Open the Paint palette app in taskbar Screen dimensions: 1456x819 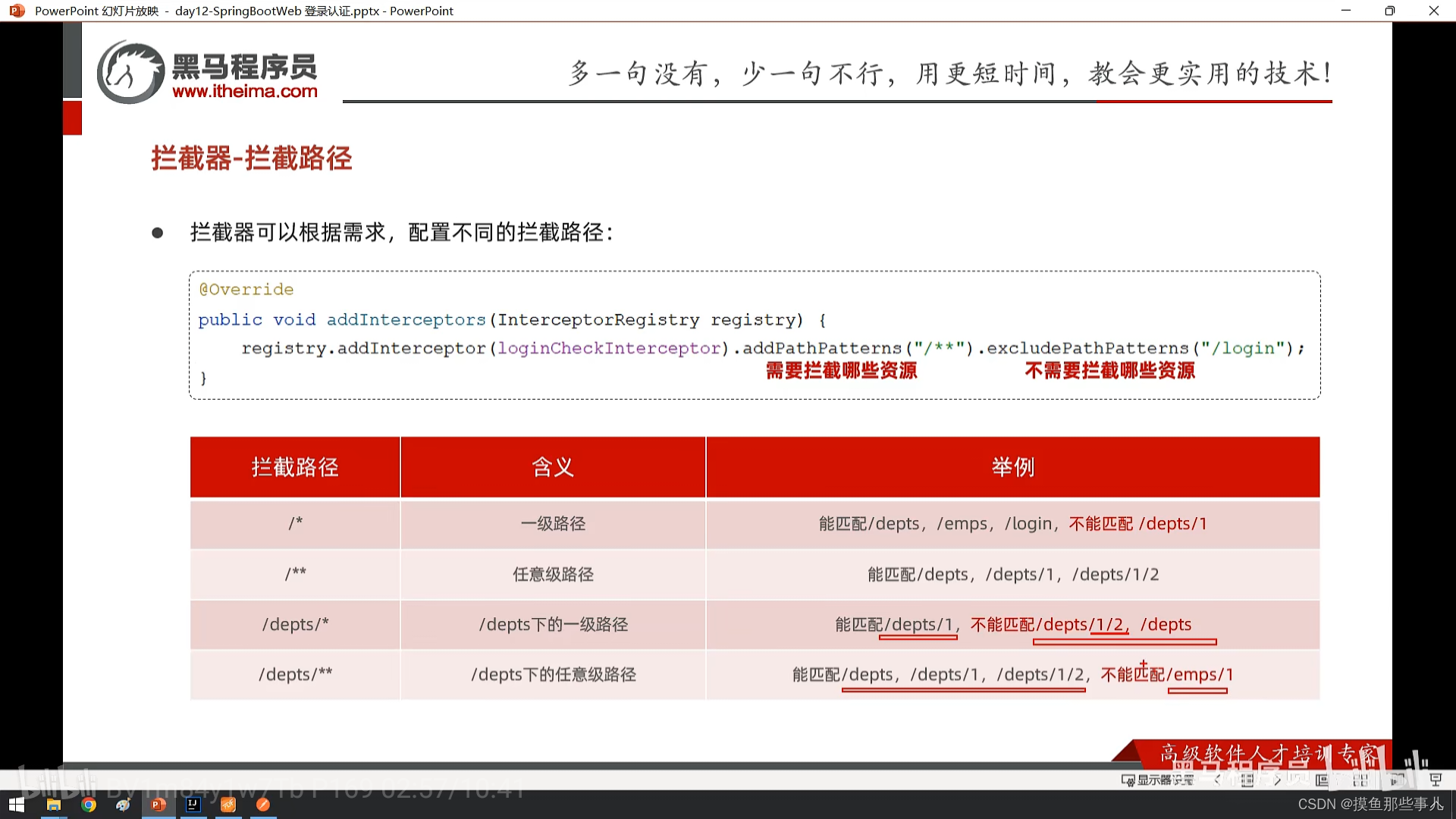coord(123,805)
